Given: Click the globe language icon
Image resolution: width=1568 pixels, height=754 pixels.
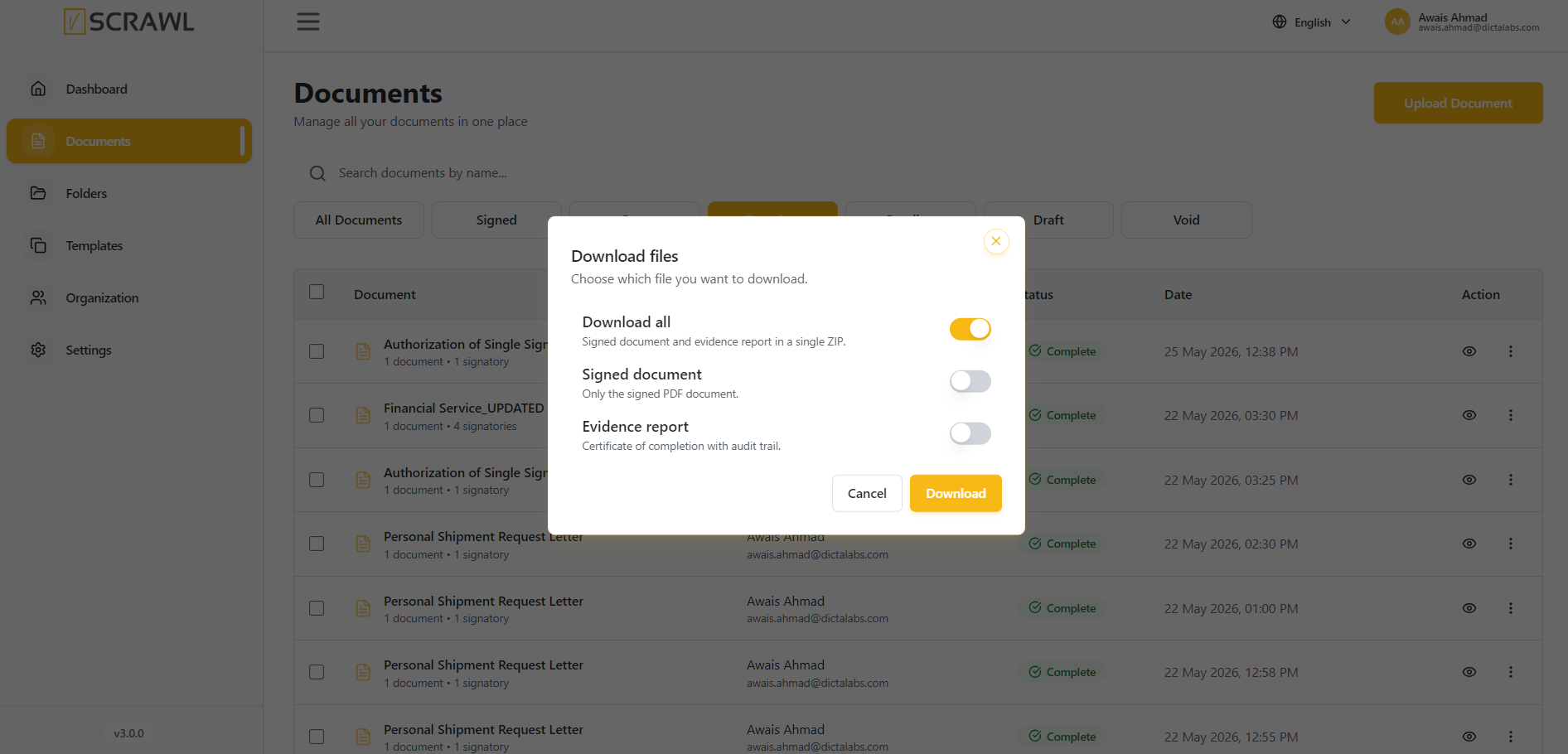Looking at the screenshot, I should pos(1280,22).
